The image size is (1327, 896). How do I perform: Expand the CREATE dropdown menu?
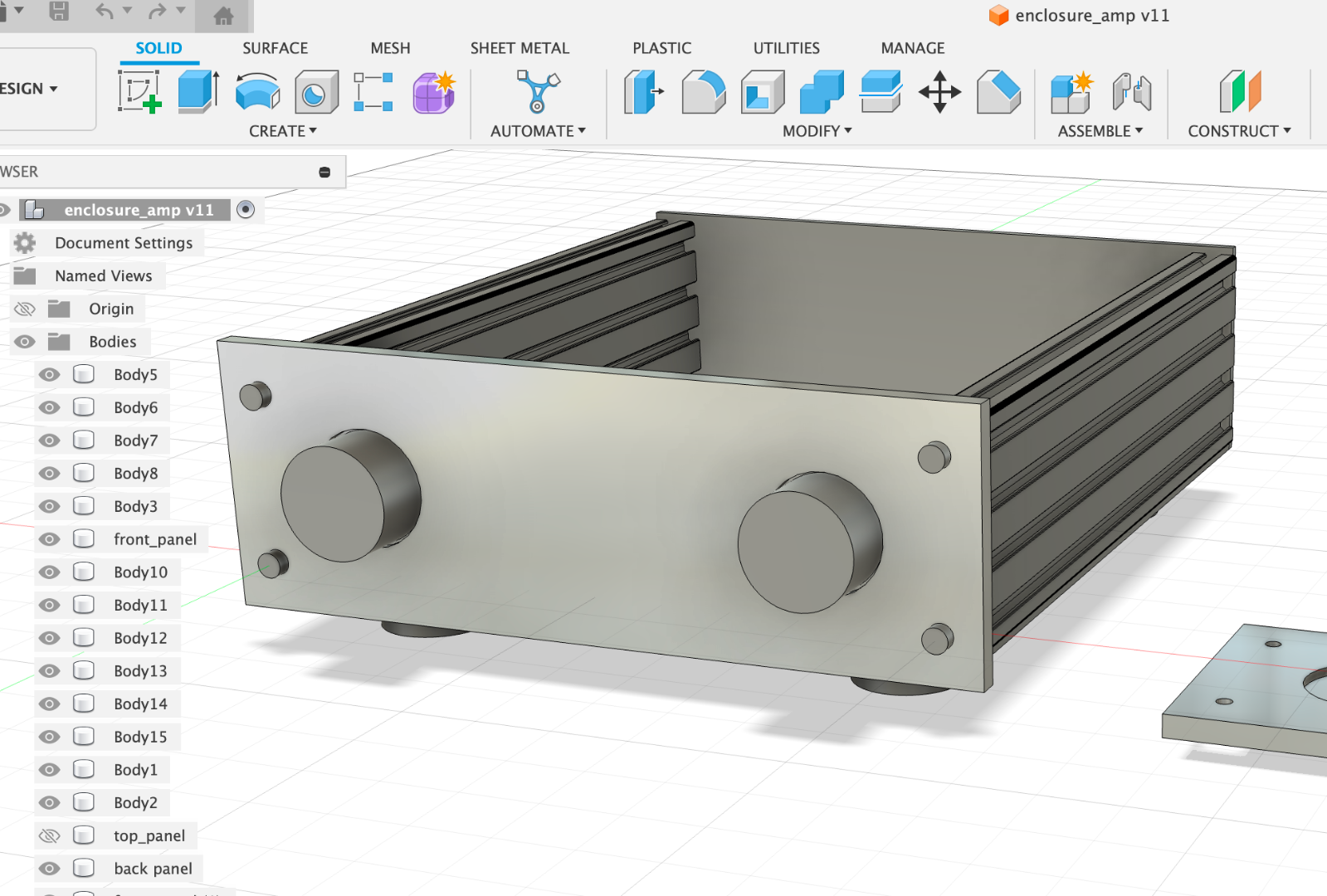tap(283, 131)
